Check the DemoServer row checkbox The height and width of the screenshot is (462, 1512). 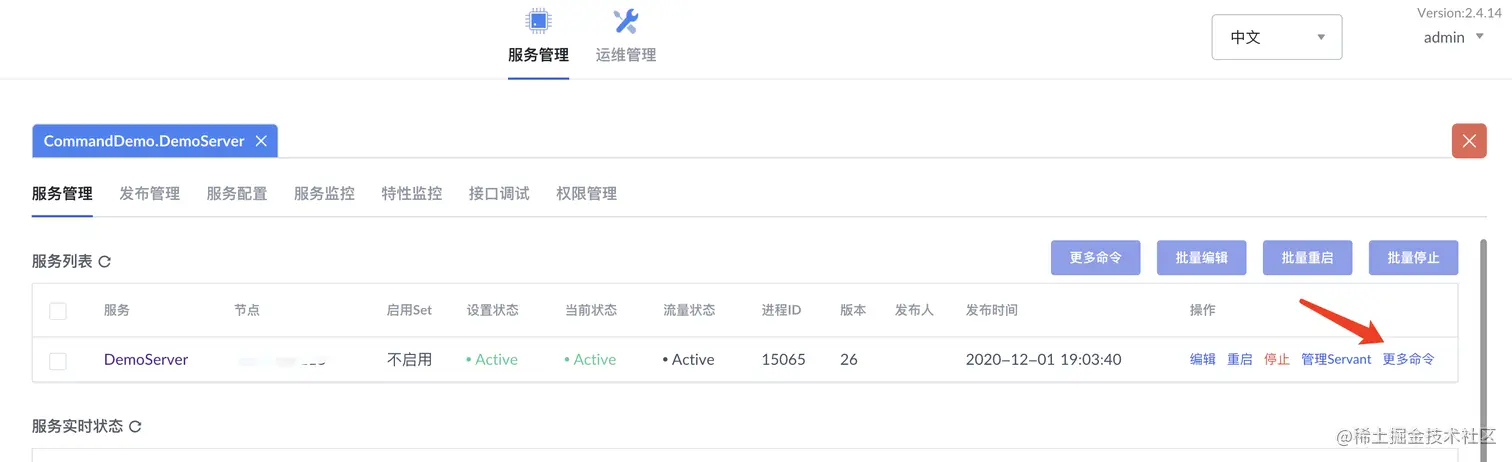58,360
